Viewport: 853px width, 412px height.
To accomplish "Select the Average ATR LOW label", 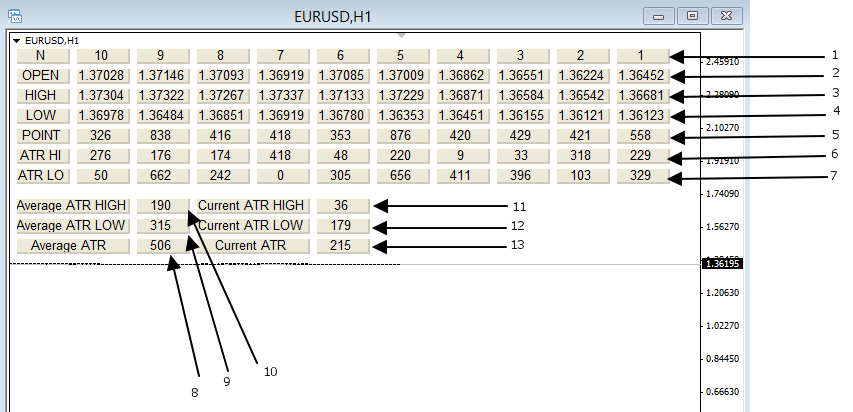I will 73,225.
